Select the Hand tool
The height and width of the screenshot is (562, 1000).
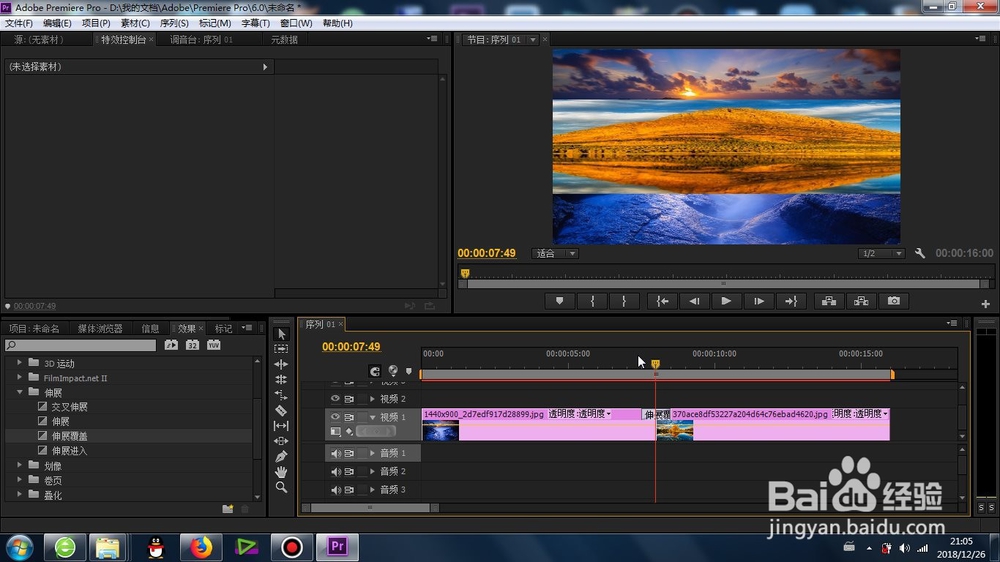point(281,471)
